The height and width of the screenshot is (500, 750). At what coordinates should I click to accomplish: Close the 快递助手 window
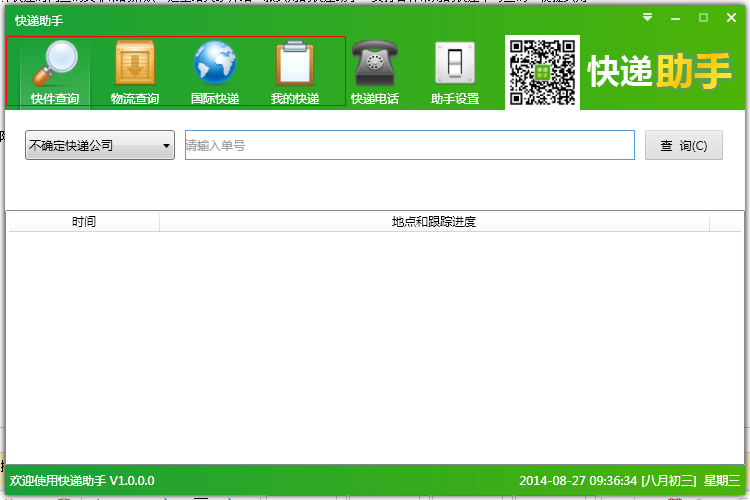[731, 18]
